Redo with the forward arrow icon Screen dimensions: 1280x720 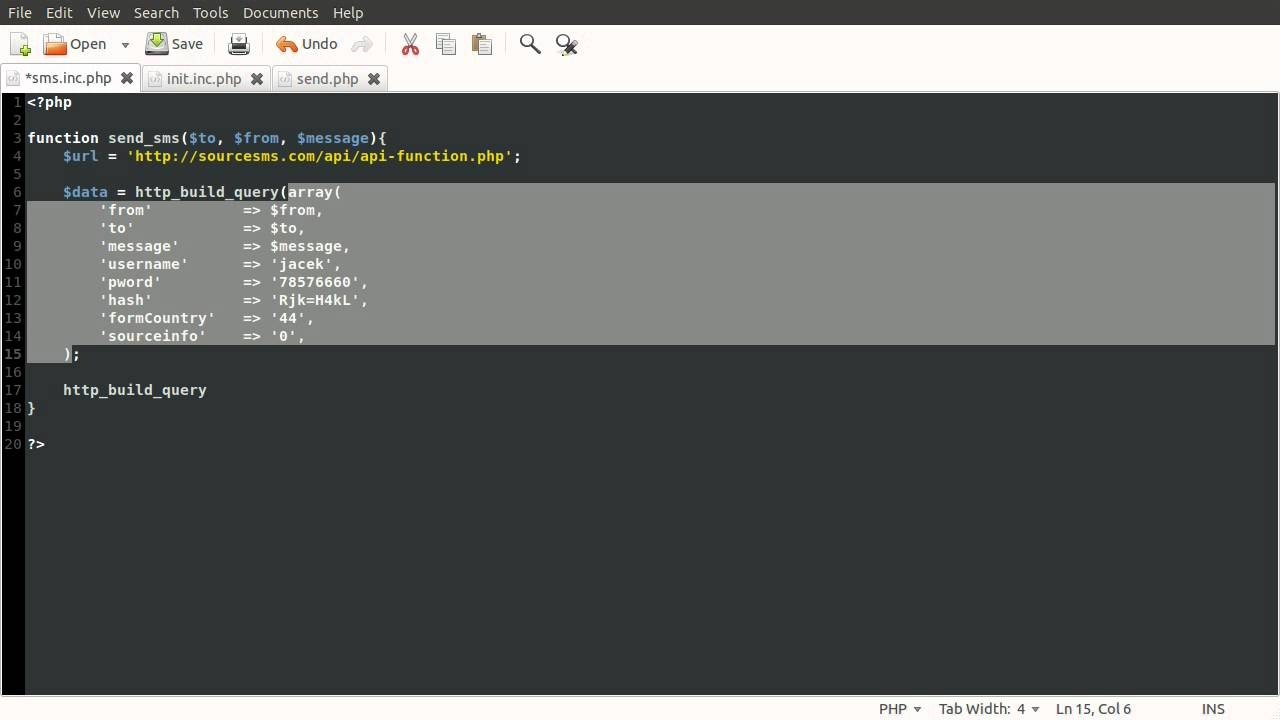[362, 44]
